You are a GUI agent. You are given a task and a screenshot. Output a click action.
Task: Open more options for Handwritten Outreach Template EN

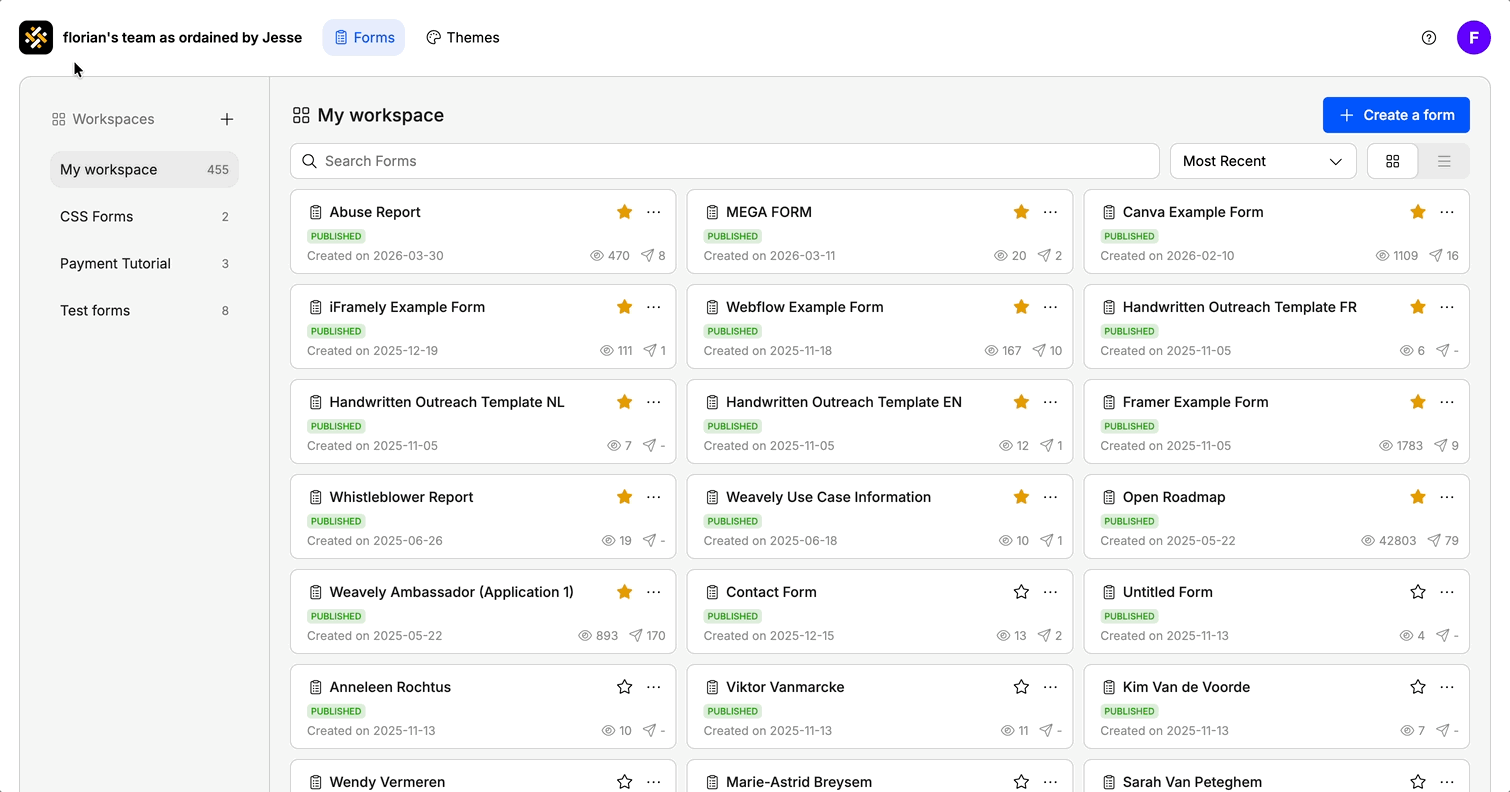point(1050,402)
